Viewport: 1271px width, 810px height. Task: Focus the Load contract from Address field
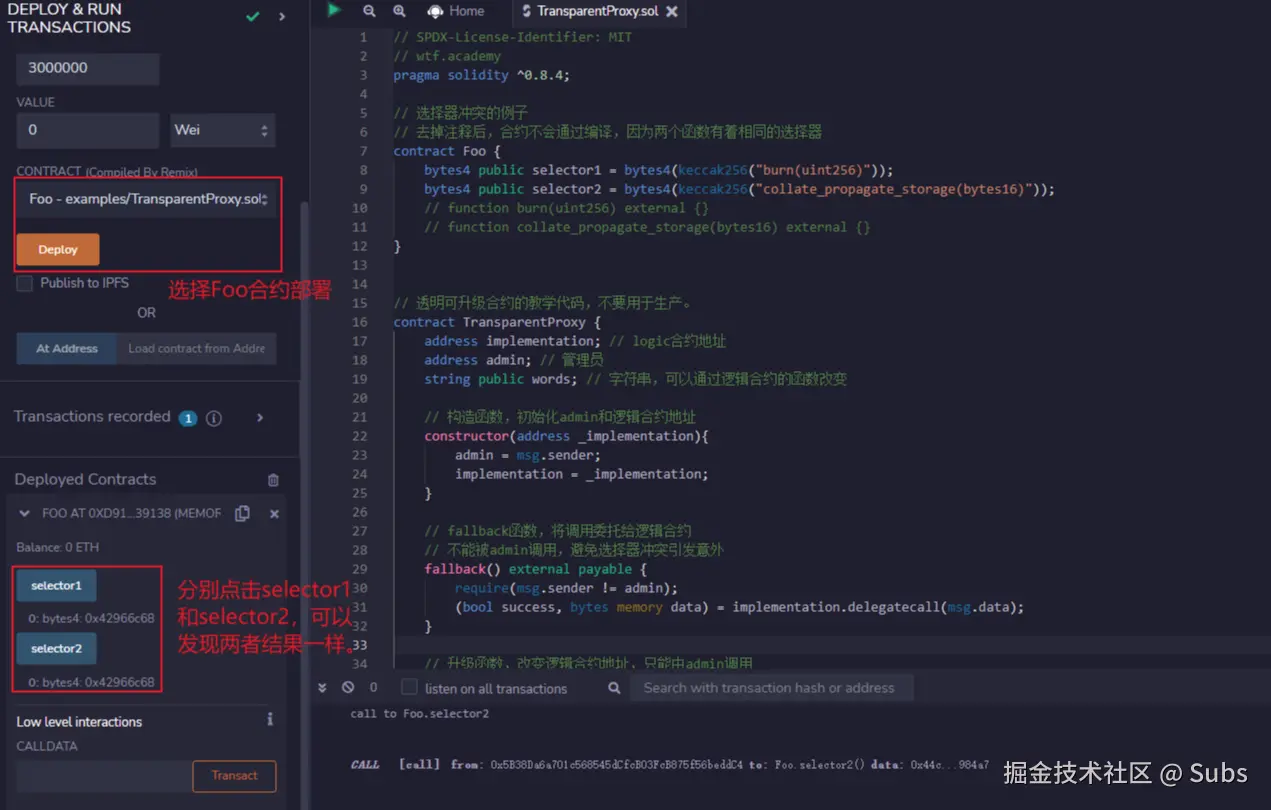(x=196, y=348)
